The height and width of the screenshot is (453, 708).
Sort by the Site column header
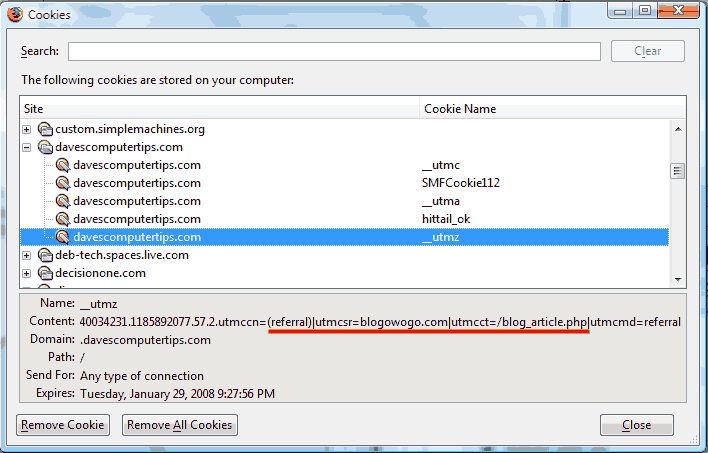point(220,109)
